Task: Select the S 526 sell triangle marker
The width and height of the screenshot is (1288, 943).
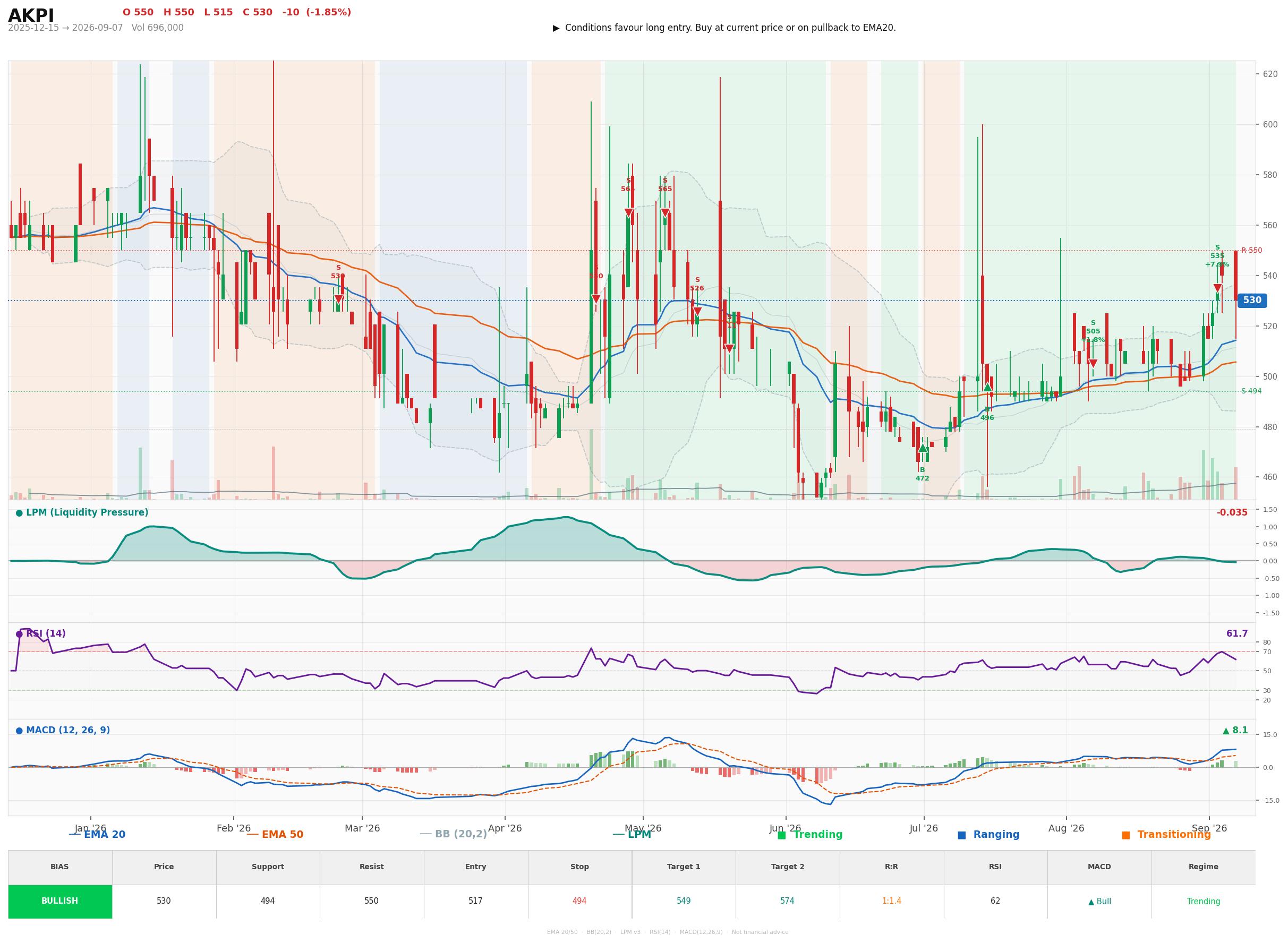Action: 697,312
